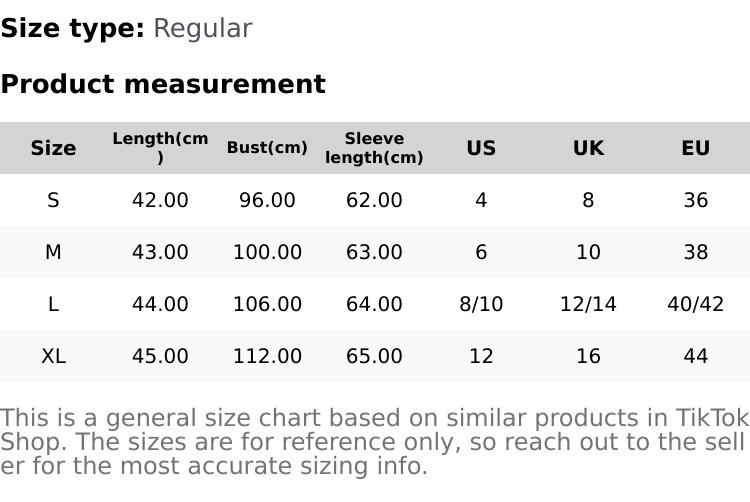Image resolution: width=750 pixels, height=502 pixels.
Task: Click the UK column header
Action: tap(588, 148)
